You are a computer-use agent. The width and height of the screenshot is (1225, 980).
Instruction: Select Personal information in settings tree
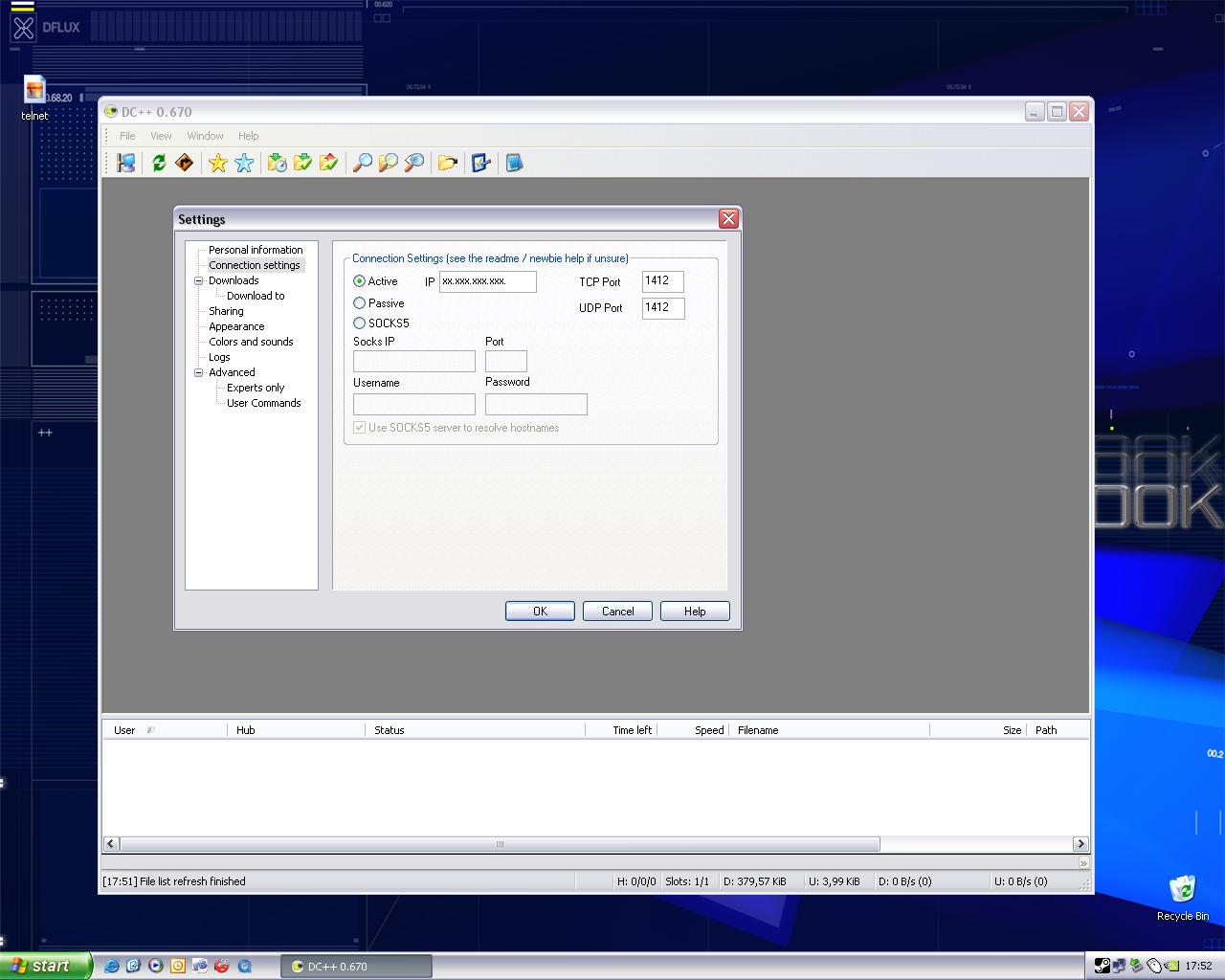click(256, 250)
